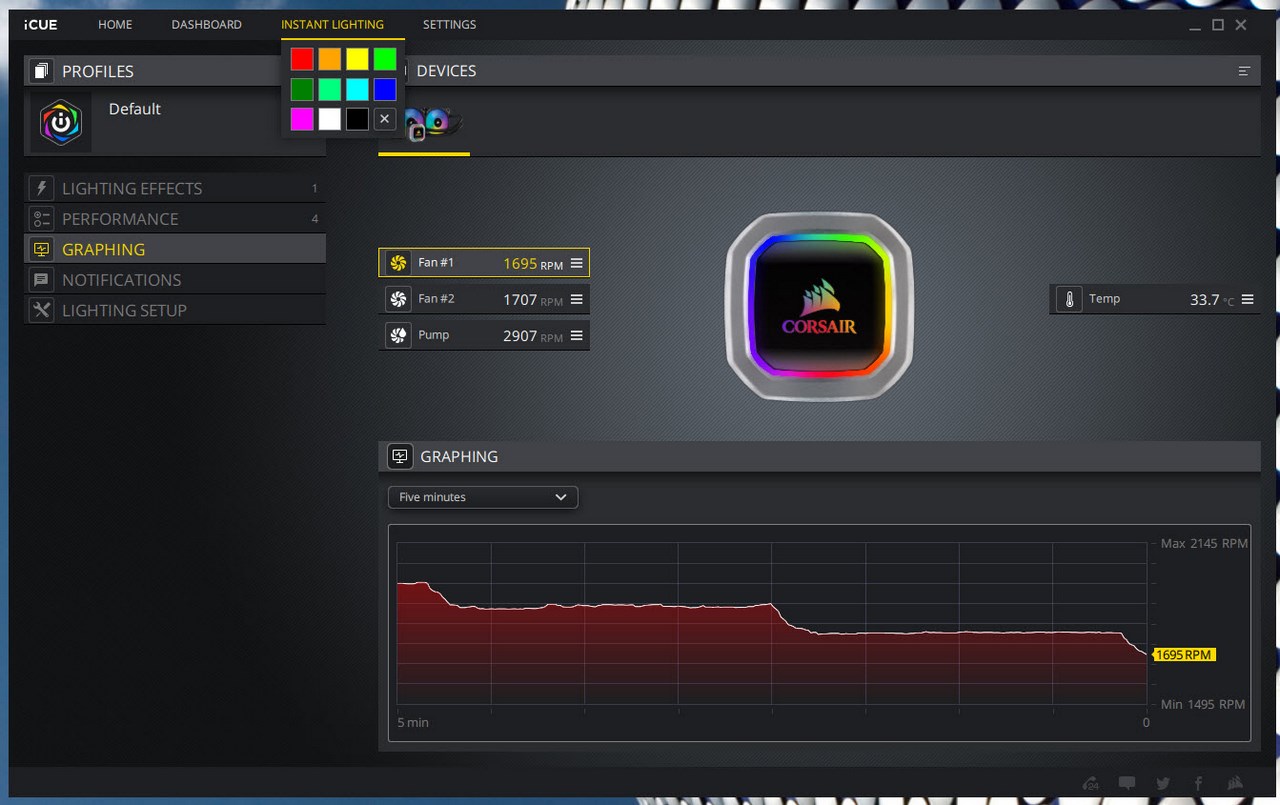Screen dimensions: 1280x805
Task: Open the Devices panel hamburger menu
Action: tap(1244, 71)
